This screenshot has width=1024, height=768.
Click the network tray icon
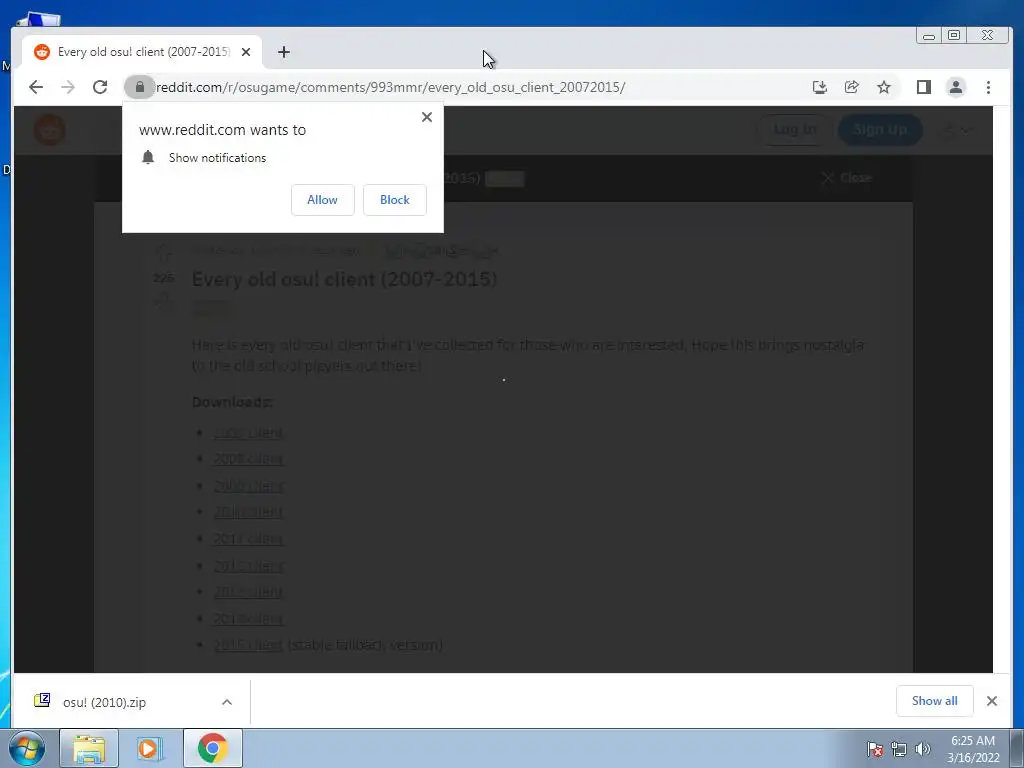899,750
